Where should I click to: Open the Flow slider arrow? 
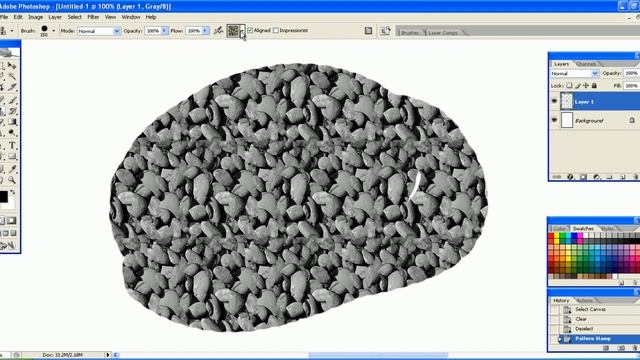click(205, 31)
